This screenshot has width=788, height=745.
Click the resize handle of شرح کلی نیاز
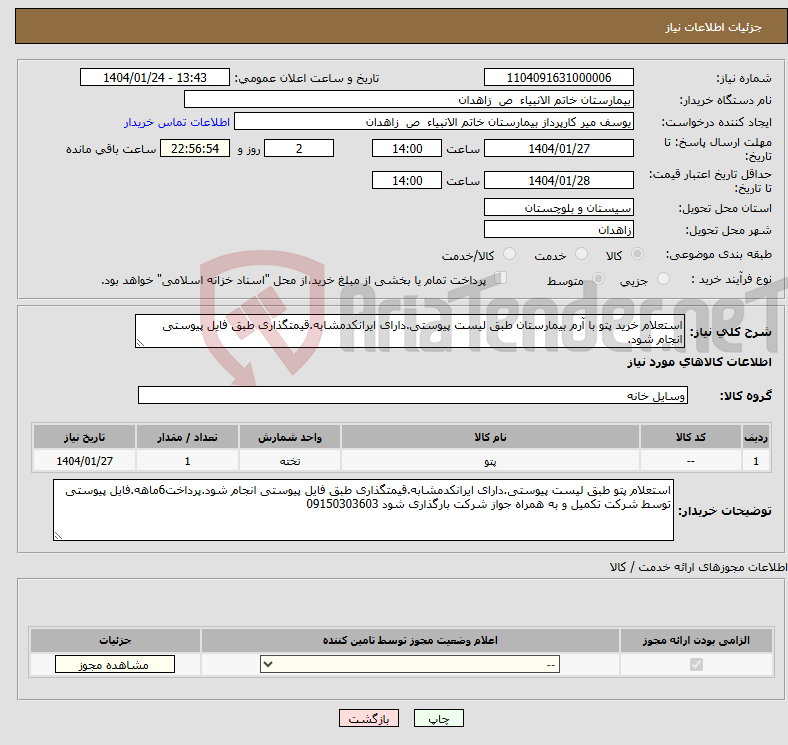pos(140,343)
